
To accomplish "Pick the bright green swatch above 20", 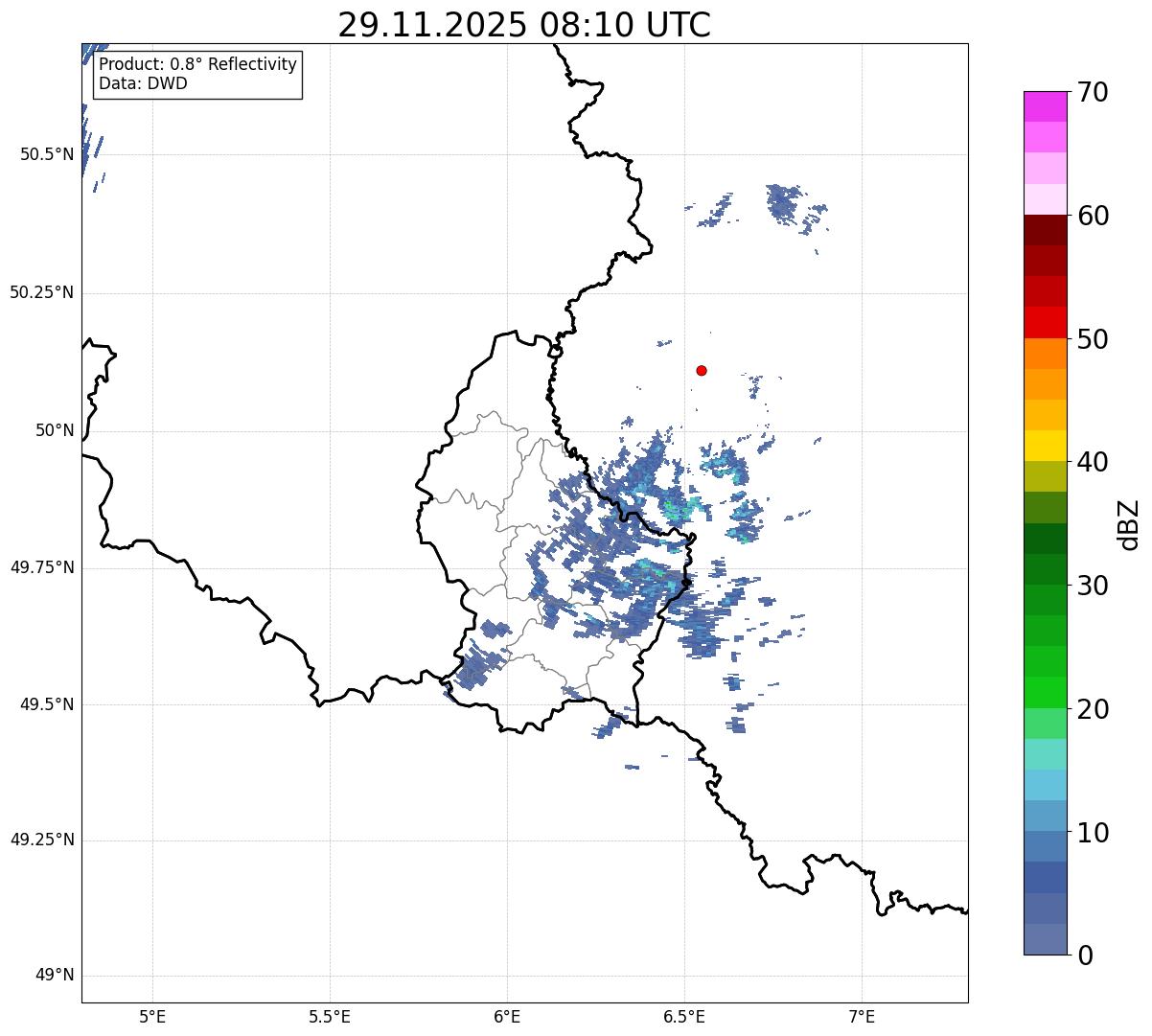I will point(1045,693).
